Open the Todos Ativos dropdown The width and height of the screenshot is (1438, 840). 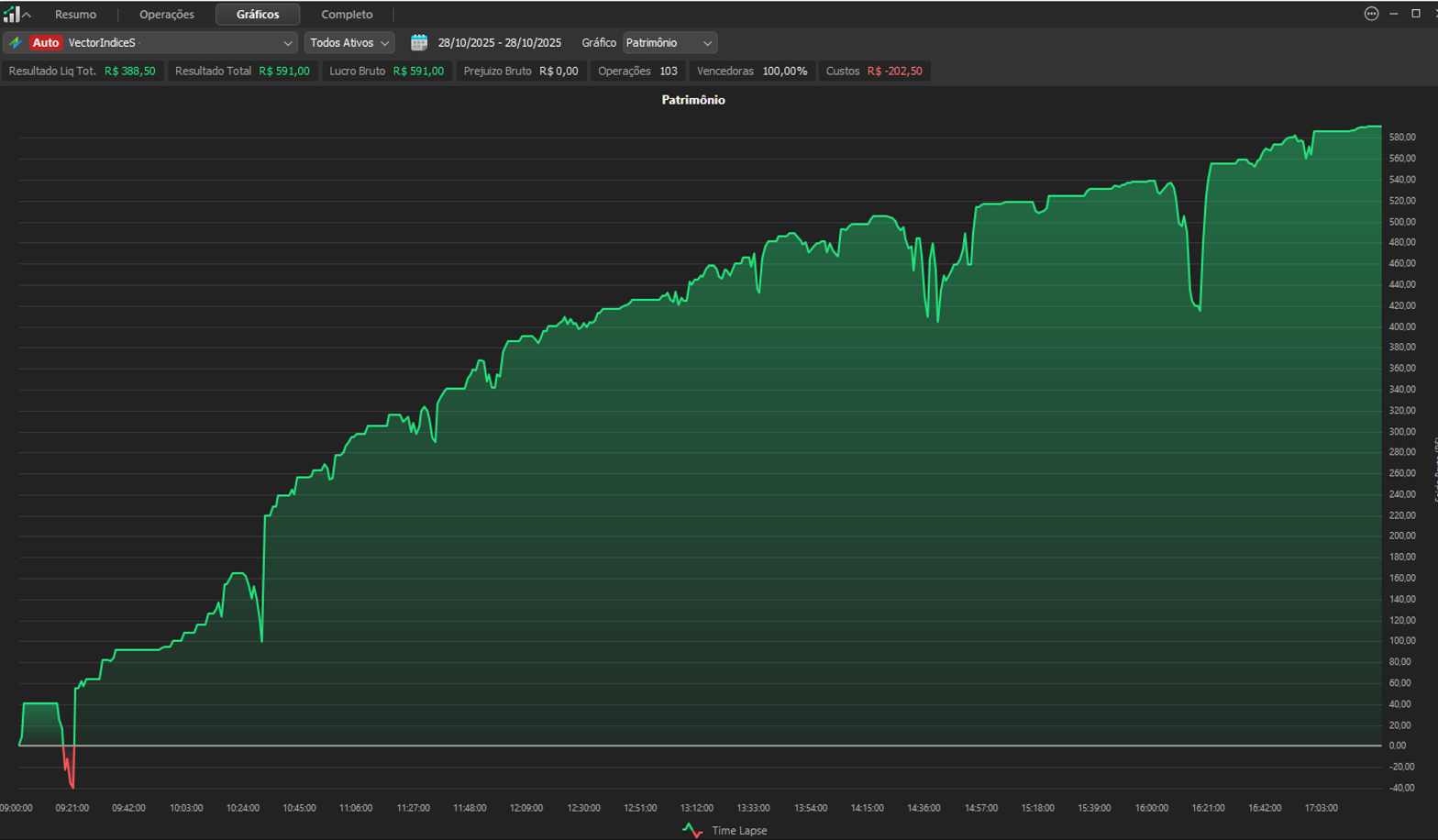349,43
